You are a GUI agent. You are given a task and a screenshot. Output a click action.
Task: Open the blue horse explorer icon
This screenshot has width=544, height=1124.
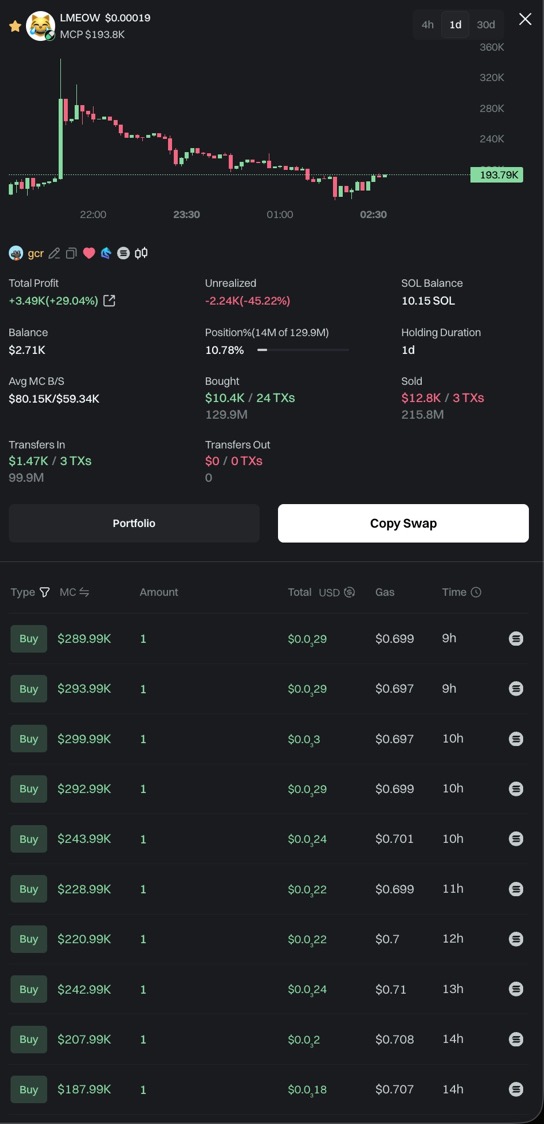tap(106, 253)
